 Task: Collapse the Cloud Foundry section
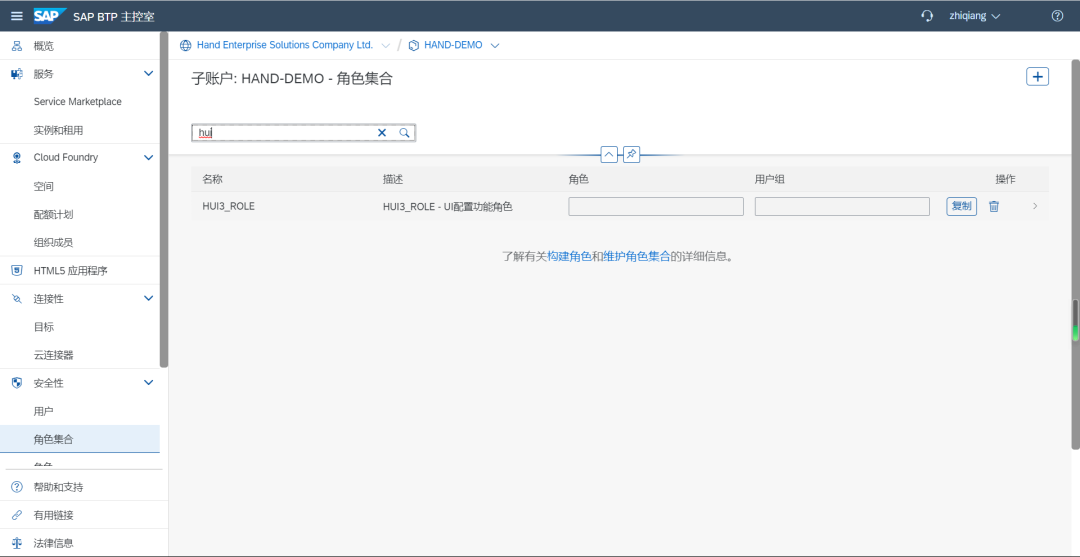(148, 158)
